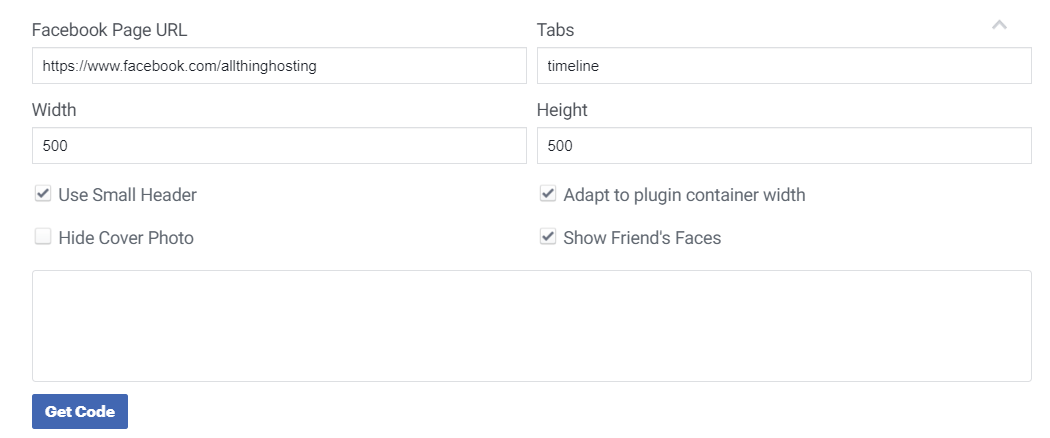
Task: Select the Width input box
Action: tap(279, 146)
